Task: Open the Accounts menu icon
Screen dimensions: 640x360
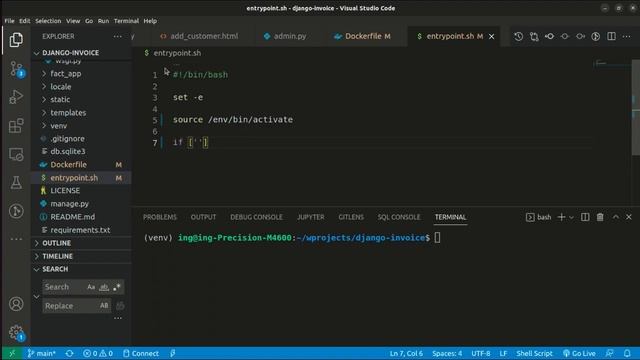Action: pyautogui.click(x=16, y=304)
